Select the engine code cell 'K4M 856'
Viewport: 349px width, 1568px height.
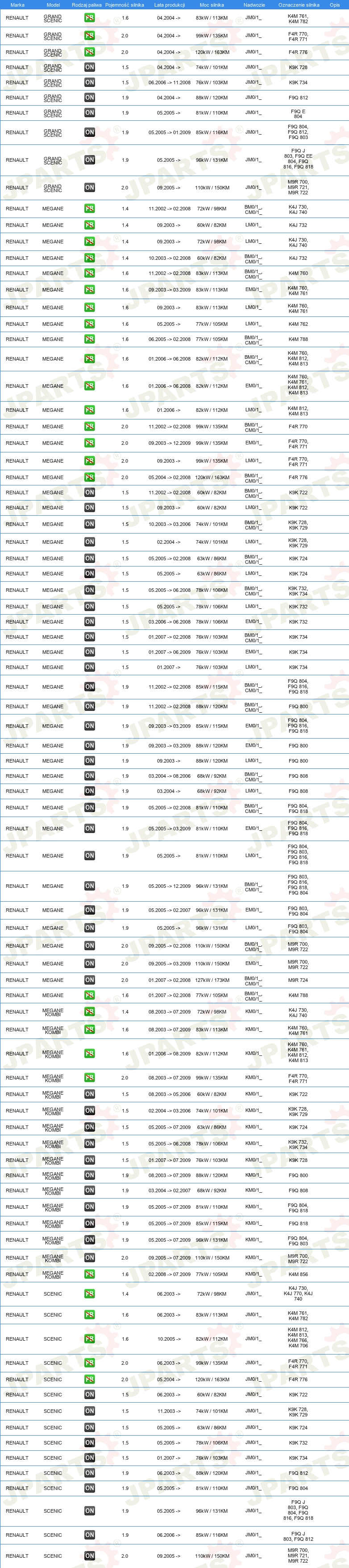[298, 1275]
